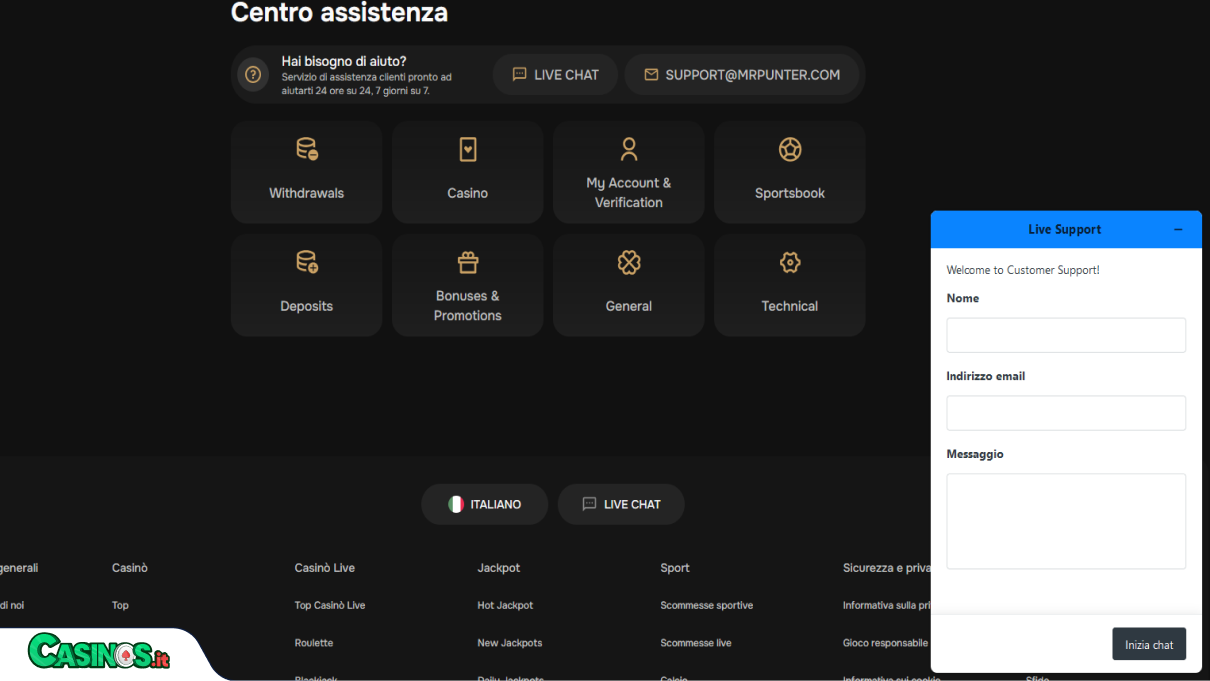Click the Sport footer column heading

[x=675, y=568]
